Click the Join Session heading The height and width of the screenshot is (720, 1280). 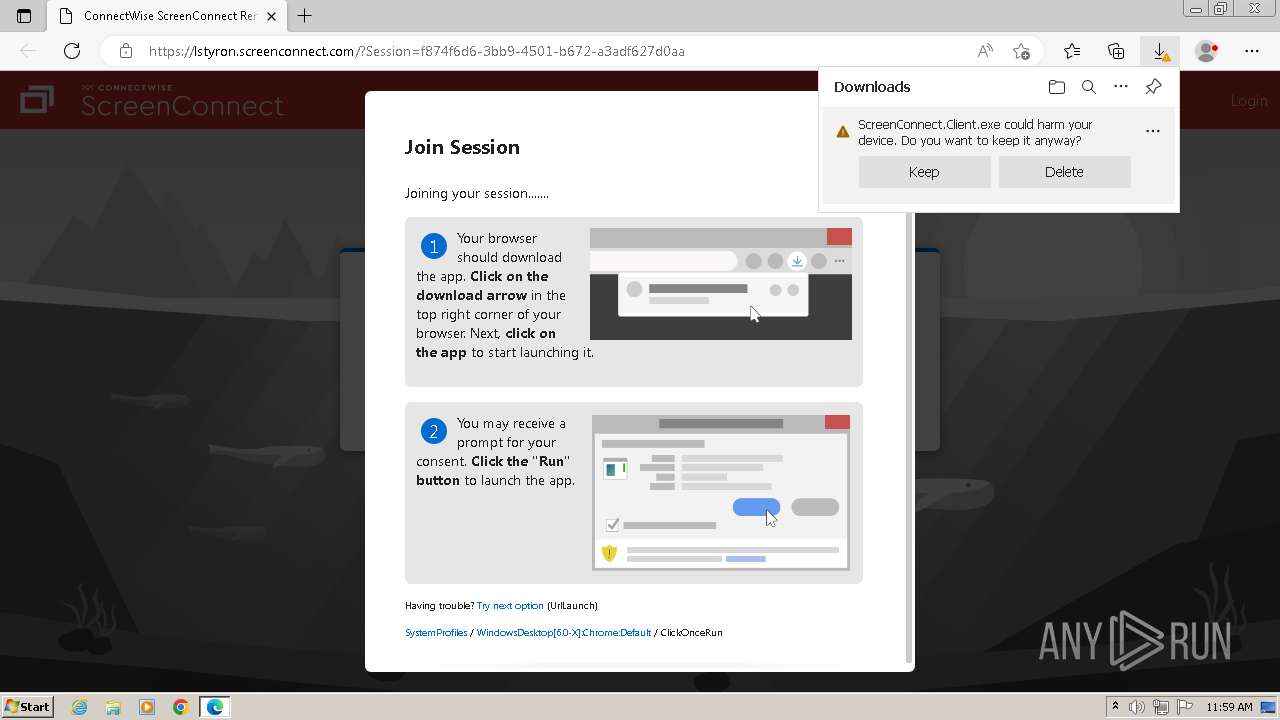[462, 147]
